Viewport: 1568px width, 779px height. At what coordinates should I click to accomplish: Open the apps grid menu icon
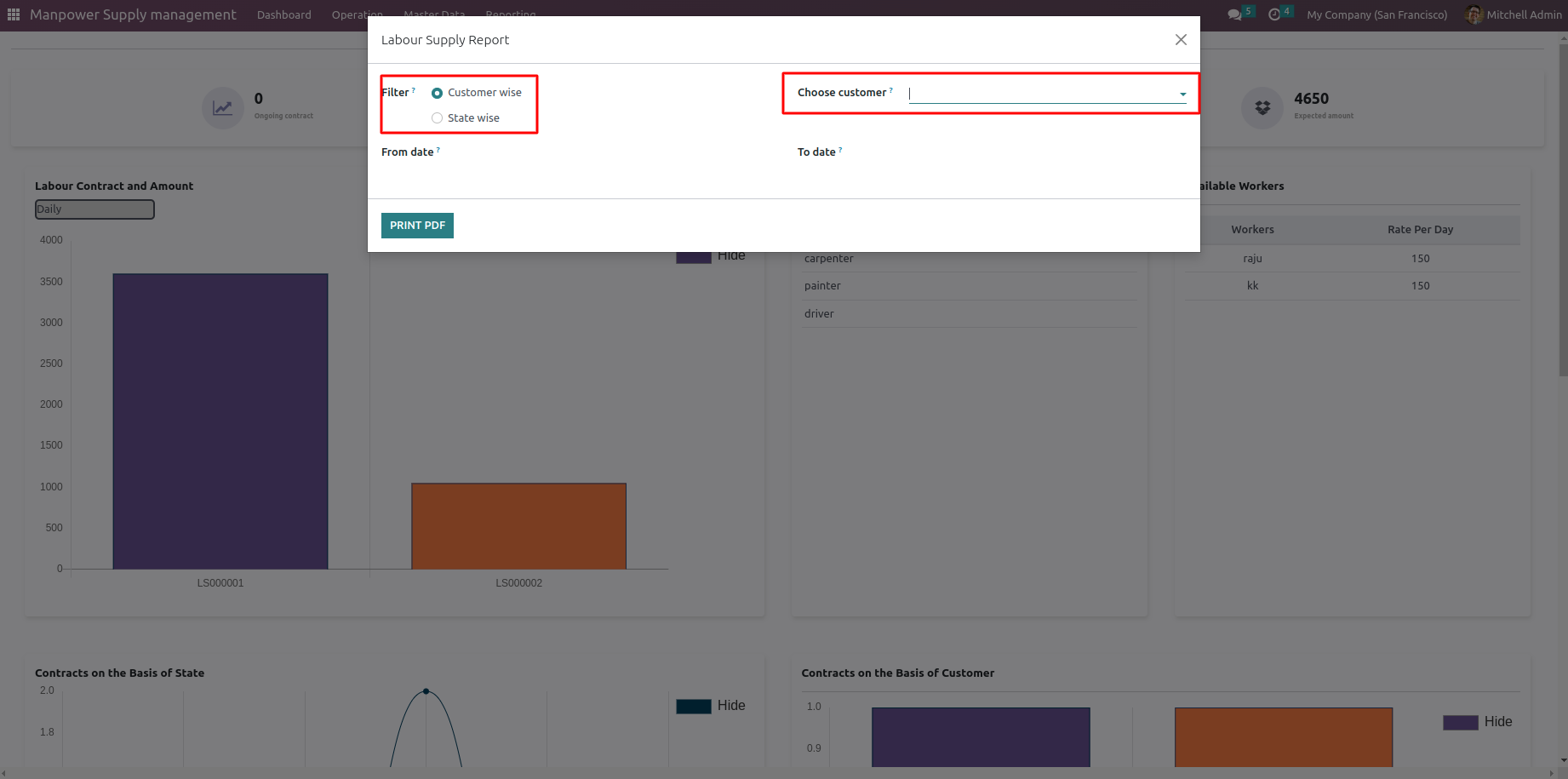14,14
